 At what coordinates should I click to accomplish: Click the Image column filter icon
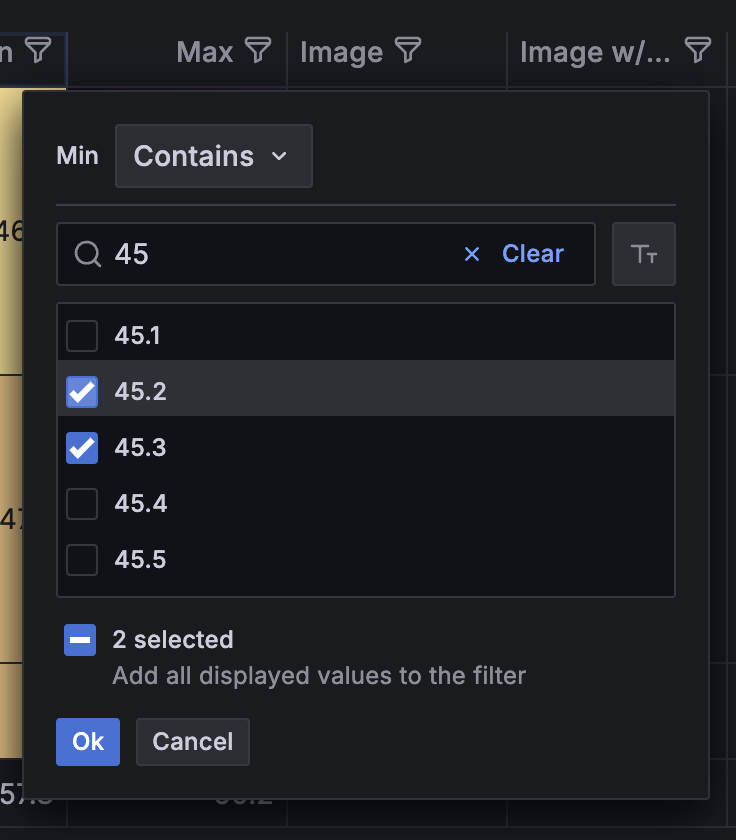tap(410, 51)
